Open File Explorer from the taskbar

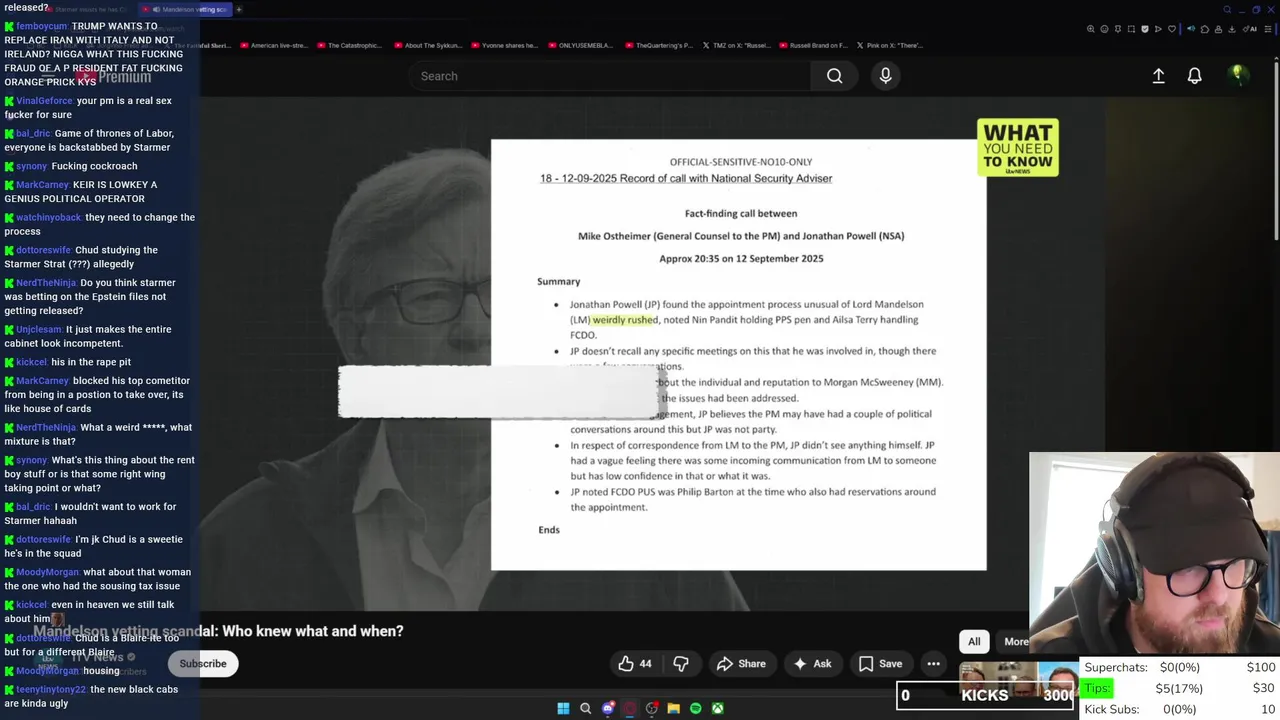pyautogui.click(x=674, y=708)
